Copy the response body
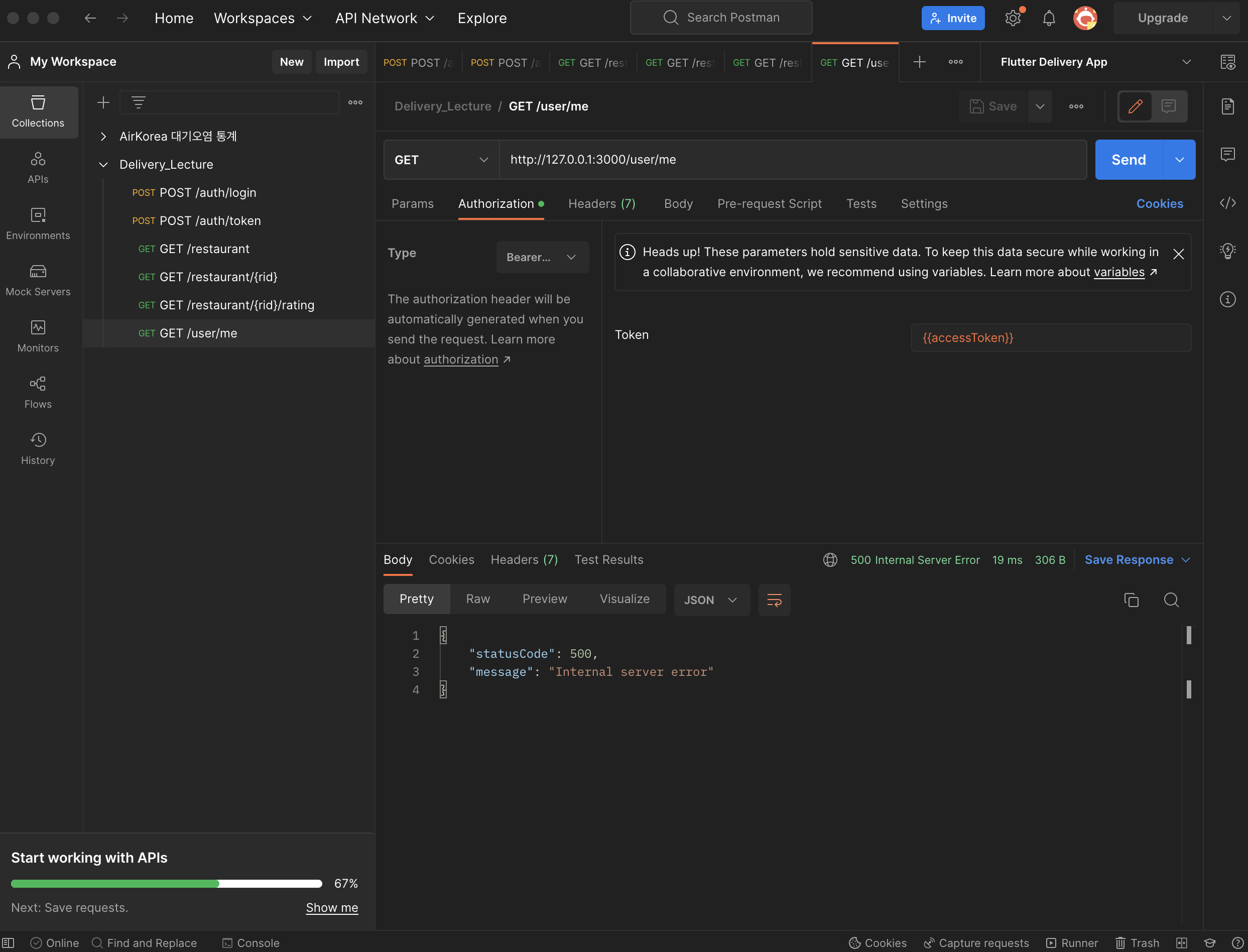This screenshot has width=1248, height=952. coord(1132,600)
